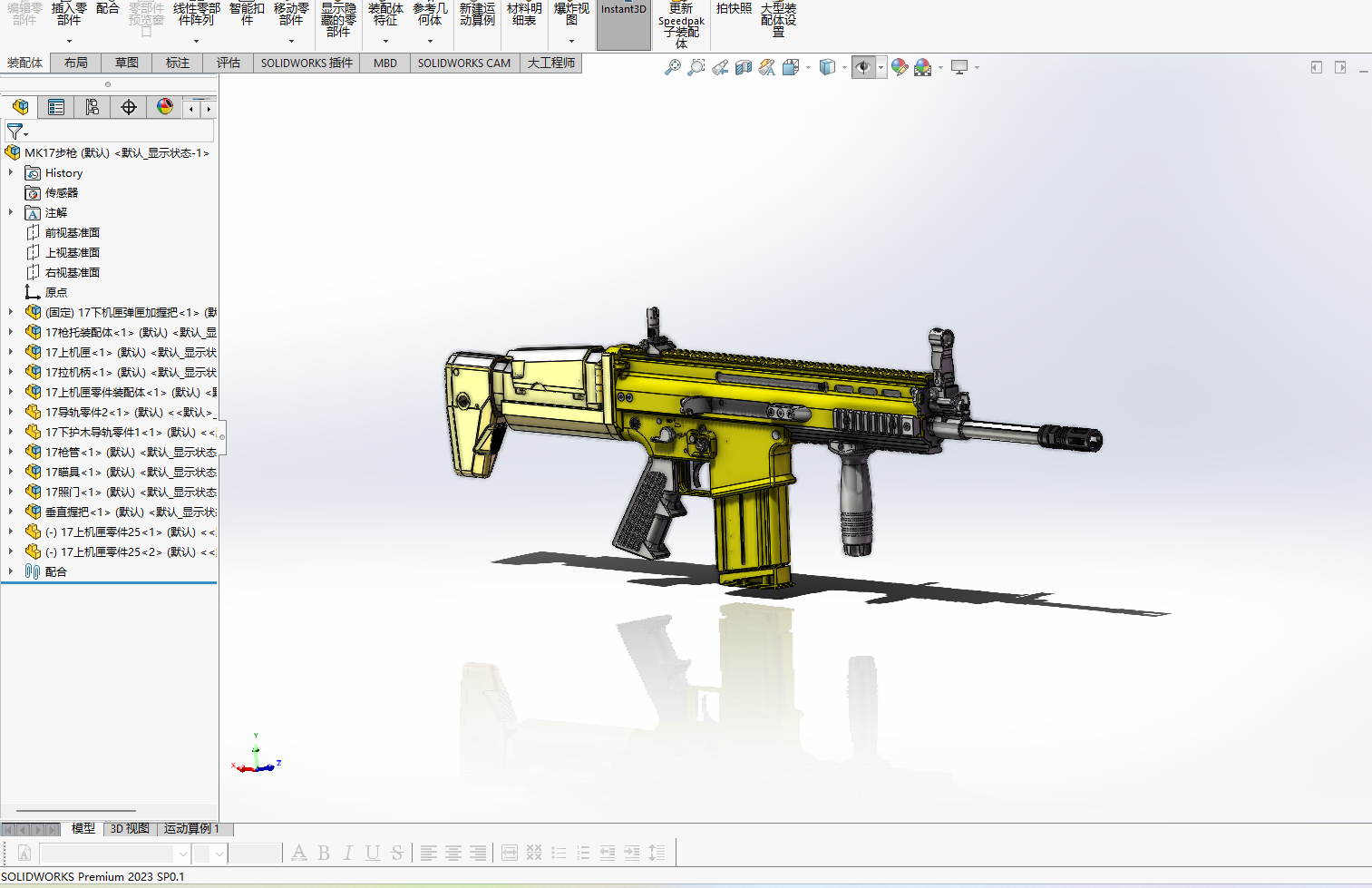Click the Previous View icon
Image resolution: width=1372 pixels, height=888 pixels.
pos(720,67)
